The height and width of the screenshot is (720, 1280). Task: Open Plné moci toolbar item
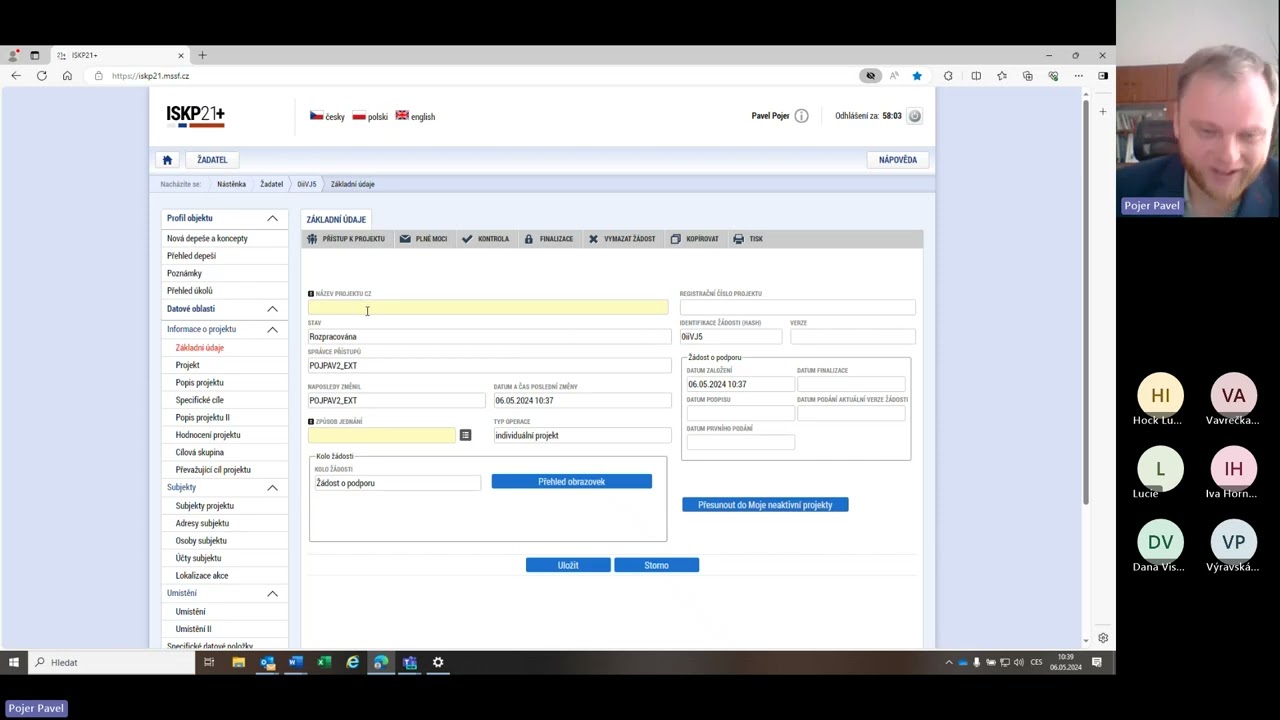423,239
